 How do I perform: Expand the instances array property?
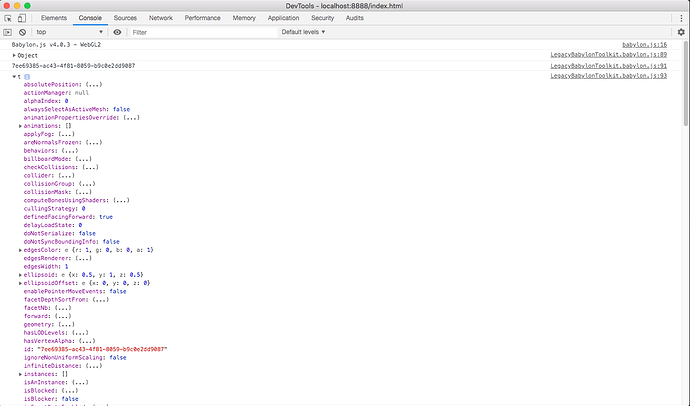(x=20, y=374)
